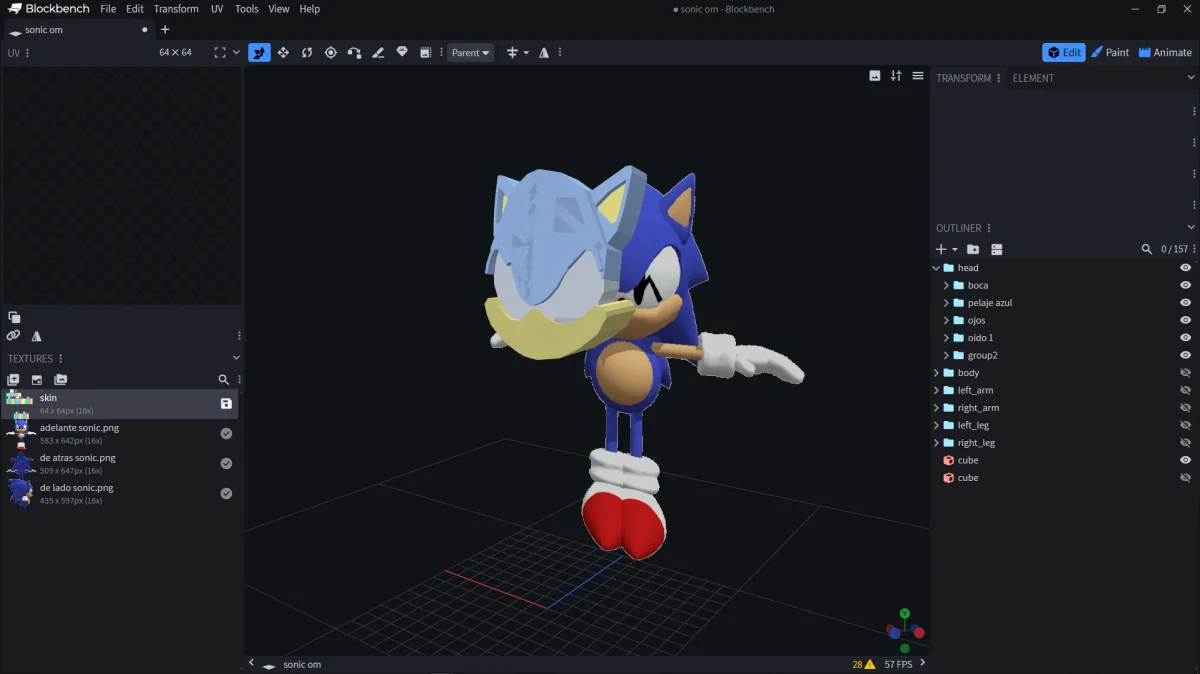Expand the group2 folder arrow
Screen dimensions: 1200x674
tap(947, 355)
